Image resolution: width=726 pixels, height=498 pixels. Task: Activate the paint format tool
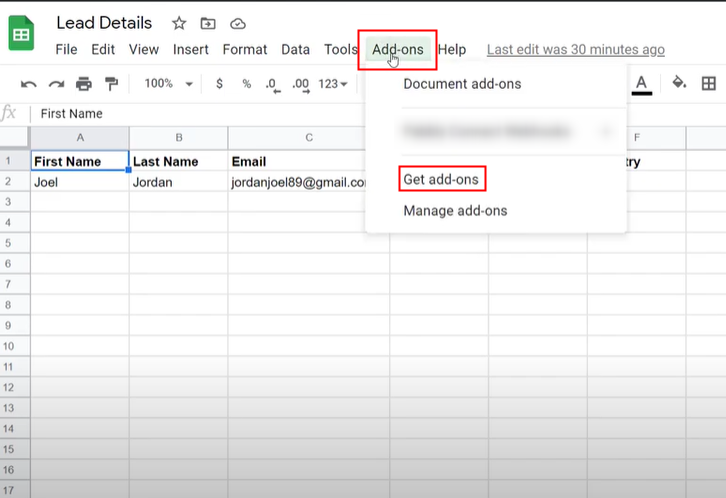click(111, 84)
